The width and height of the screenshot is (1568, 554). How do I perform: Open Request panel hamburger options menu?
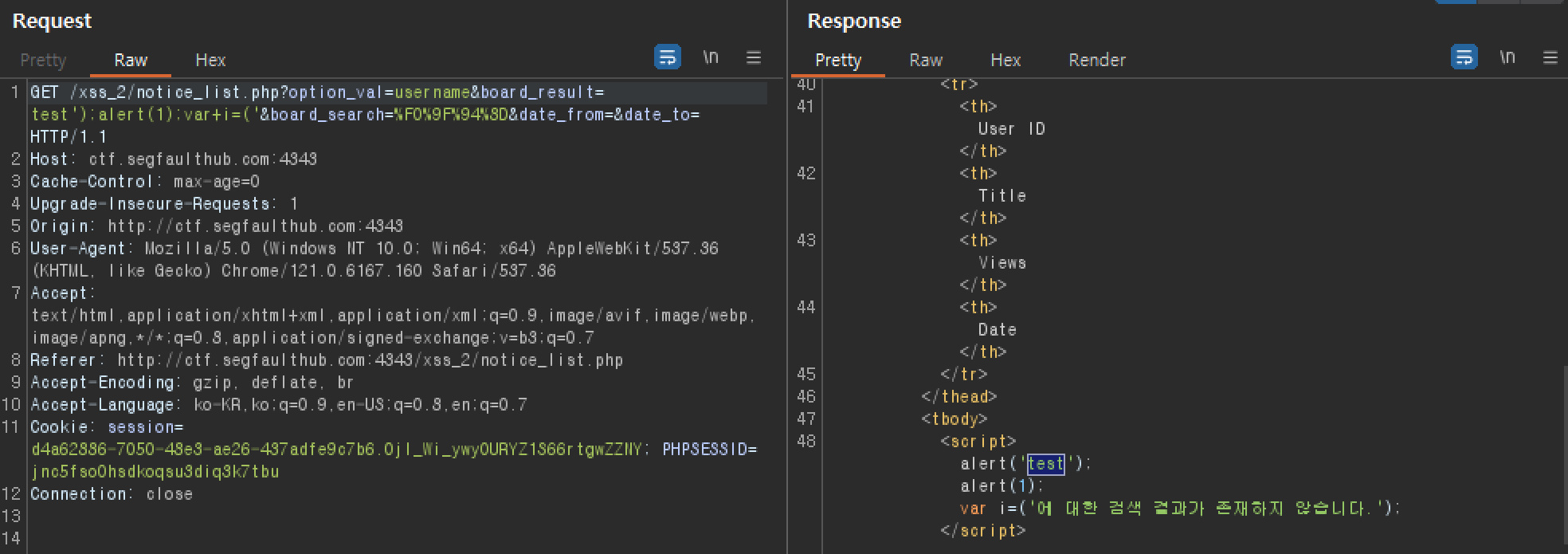pyautogui.click(x=754, y=57)
